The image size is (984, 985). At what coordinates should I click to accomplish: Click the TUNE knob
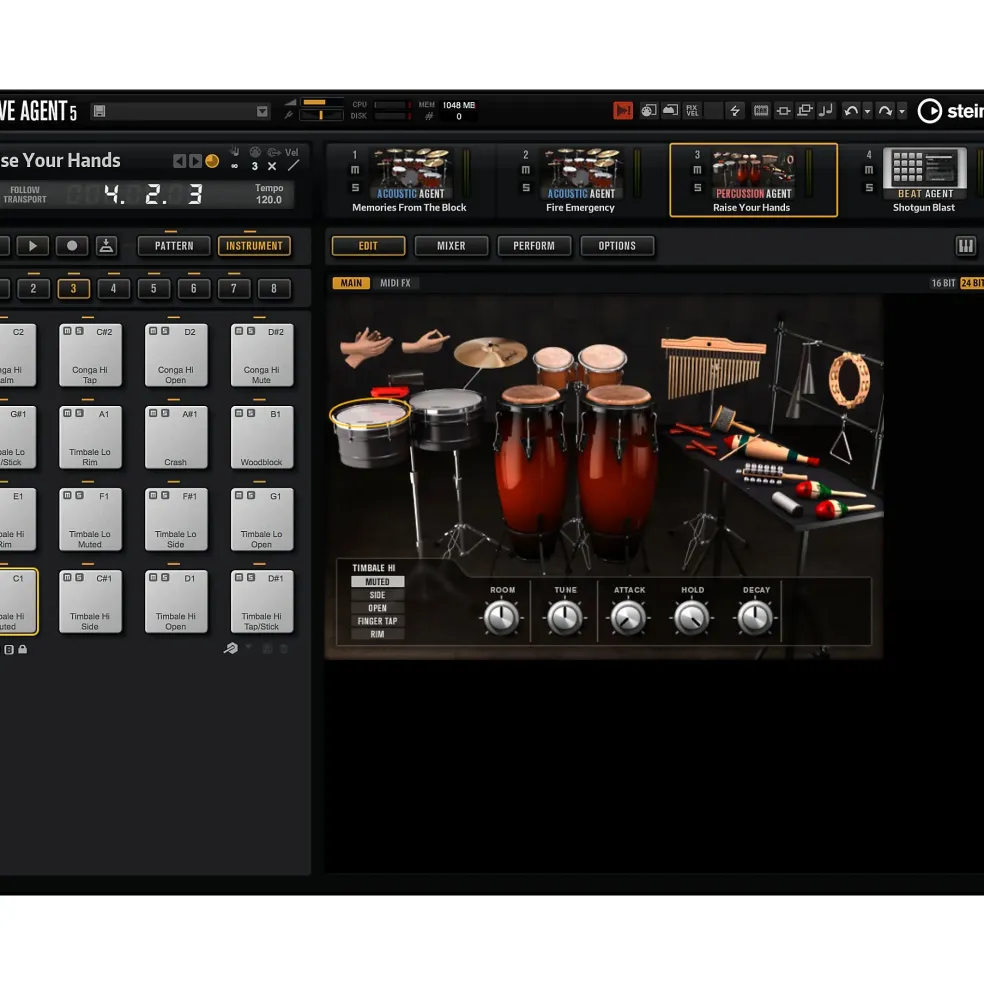(x=565, y=618)
